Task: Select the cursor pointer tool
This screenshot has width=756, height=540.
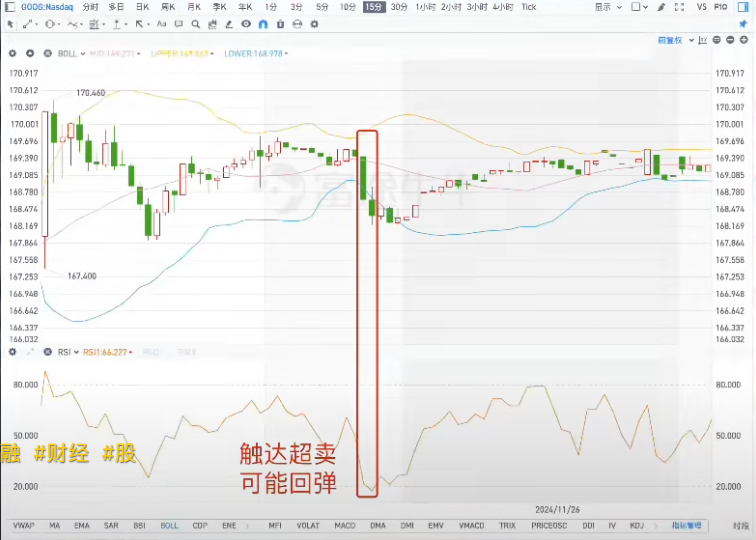Action: click(x=10, y=24)
